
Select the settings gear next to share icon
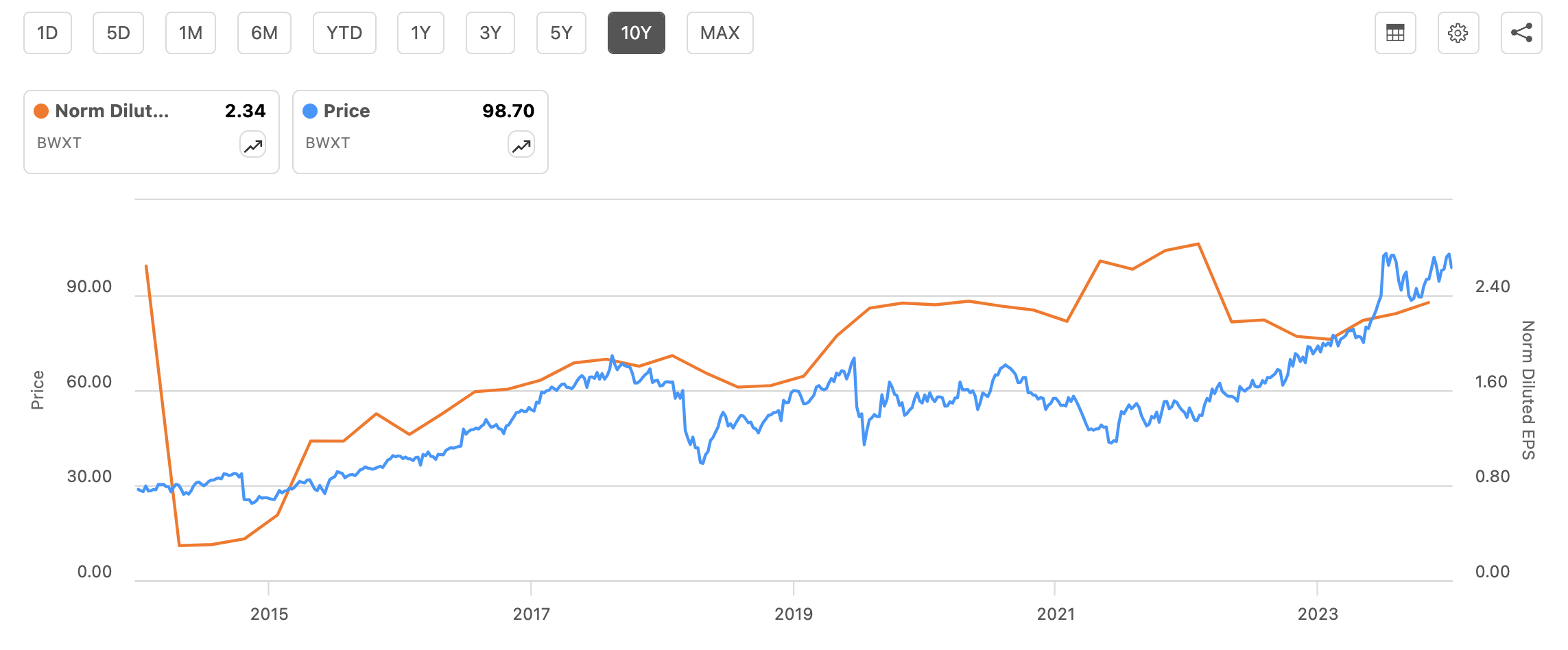pyautogui.click(x=1458, y=32)
